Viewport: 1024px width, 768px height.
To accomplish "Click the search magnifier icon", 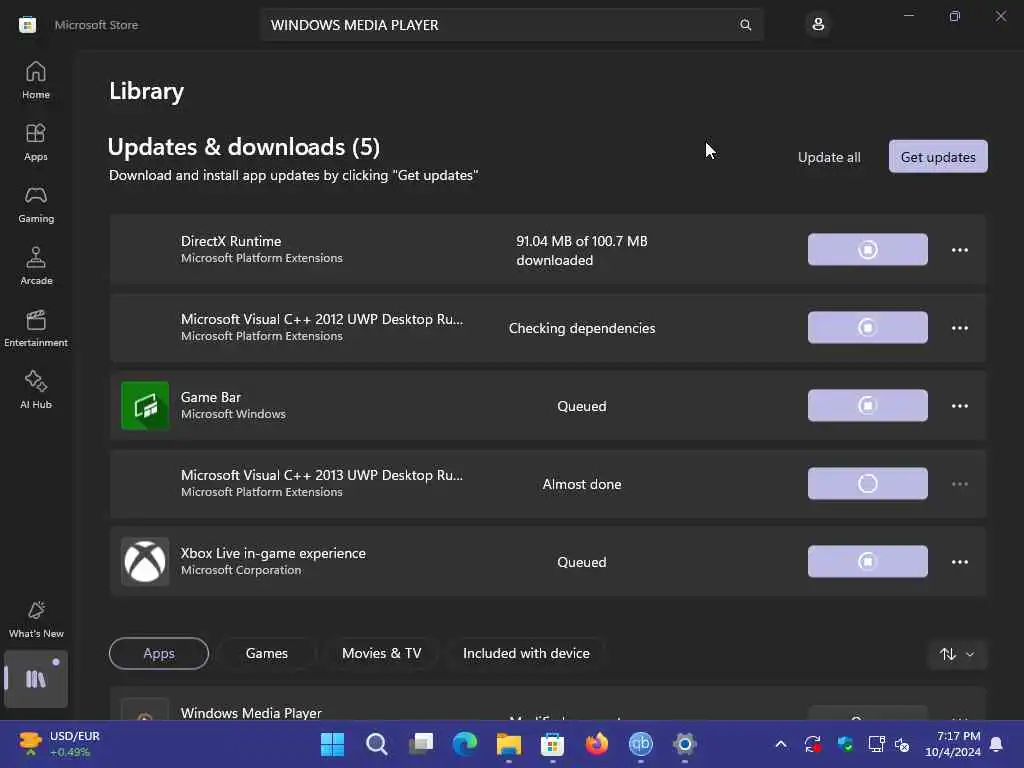I will click(745, 25).
